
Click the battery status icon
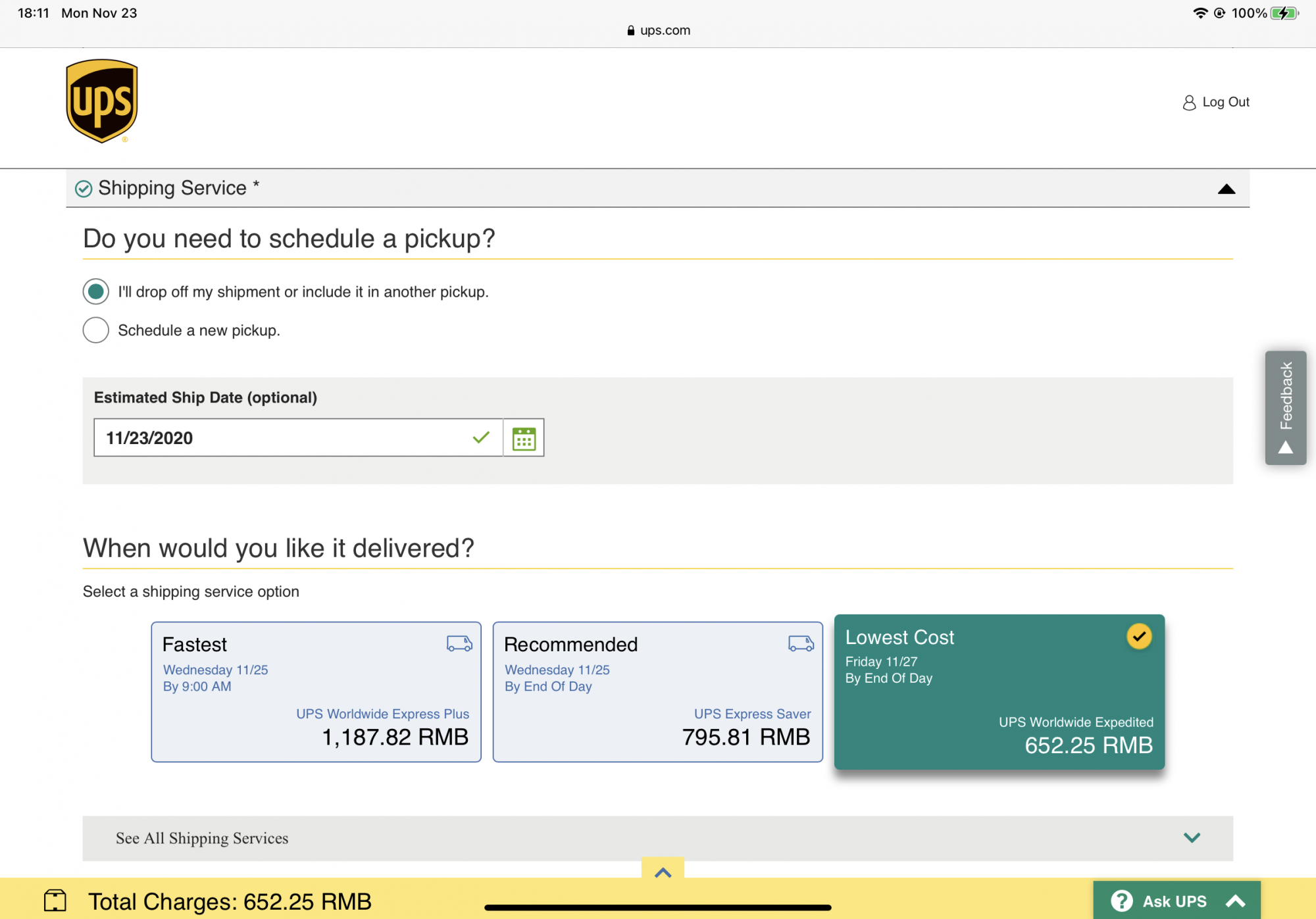(x=1284, y=13)
